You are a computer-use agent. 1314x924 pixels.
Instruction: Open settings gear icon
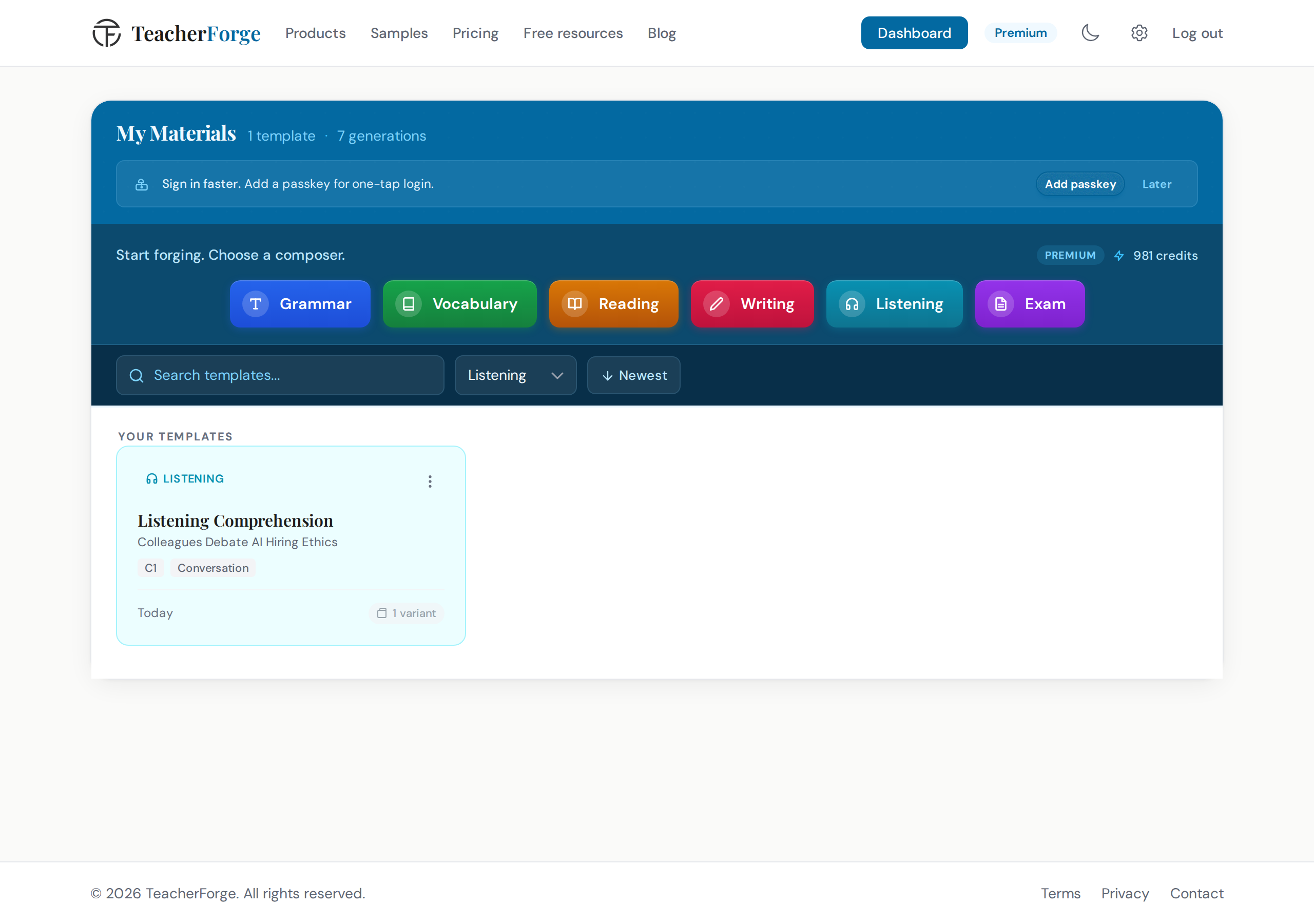pyautogui.click(x=1139, y=33)
